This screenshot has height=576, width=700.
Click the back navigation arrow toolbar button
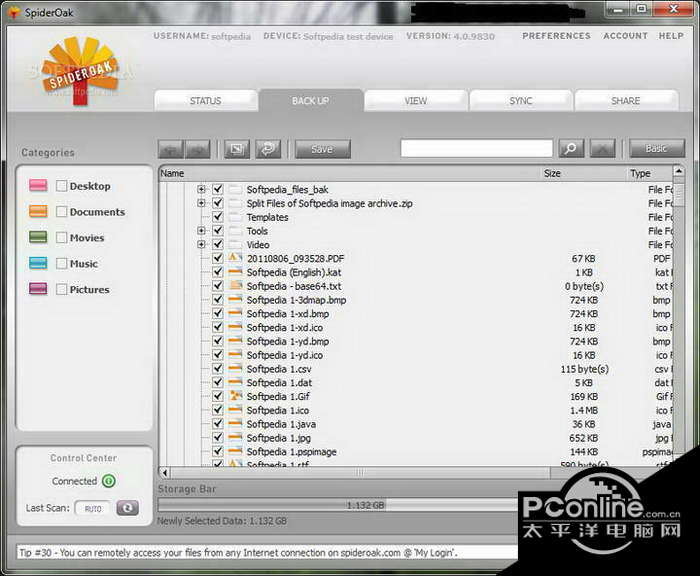pyautogui.click(x=171, y=149)
